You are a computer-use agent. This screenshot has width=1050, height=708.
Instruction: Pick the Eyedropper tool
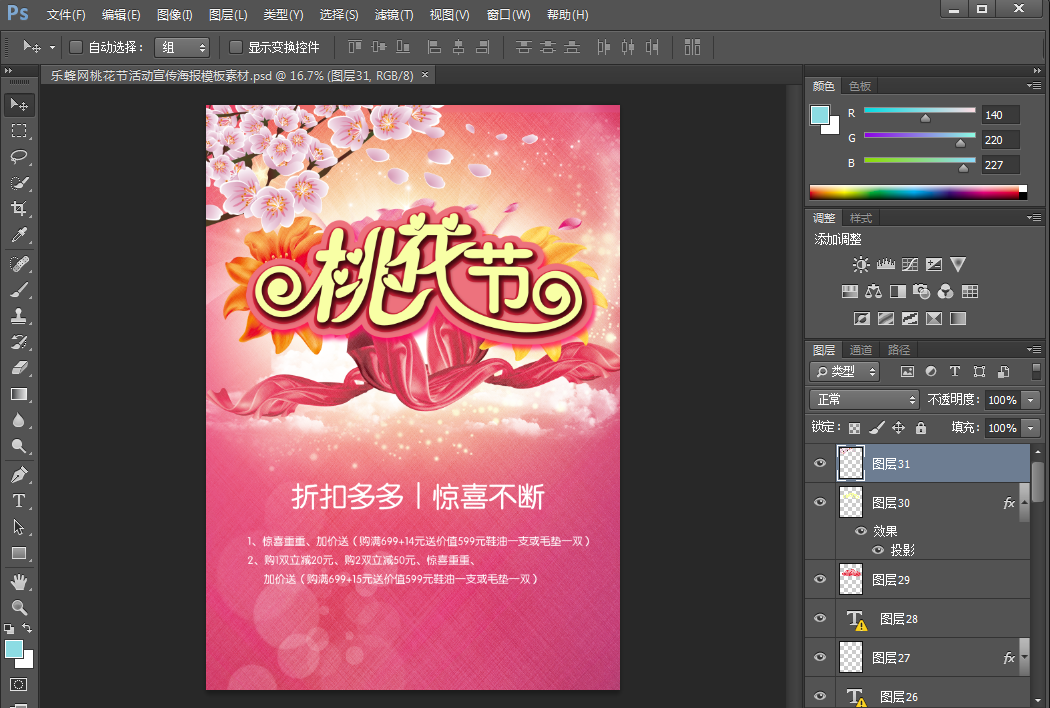click(19, 235)
